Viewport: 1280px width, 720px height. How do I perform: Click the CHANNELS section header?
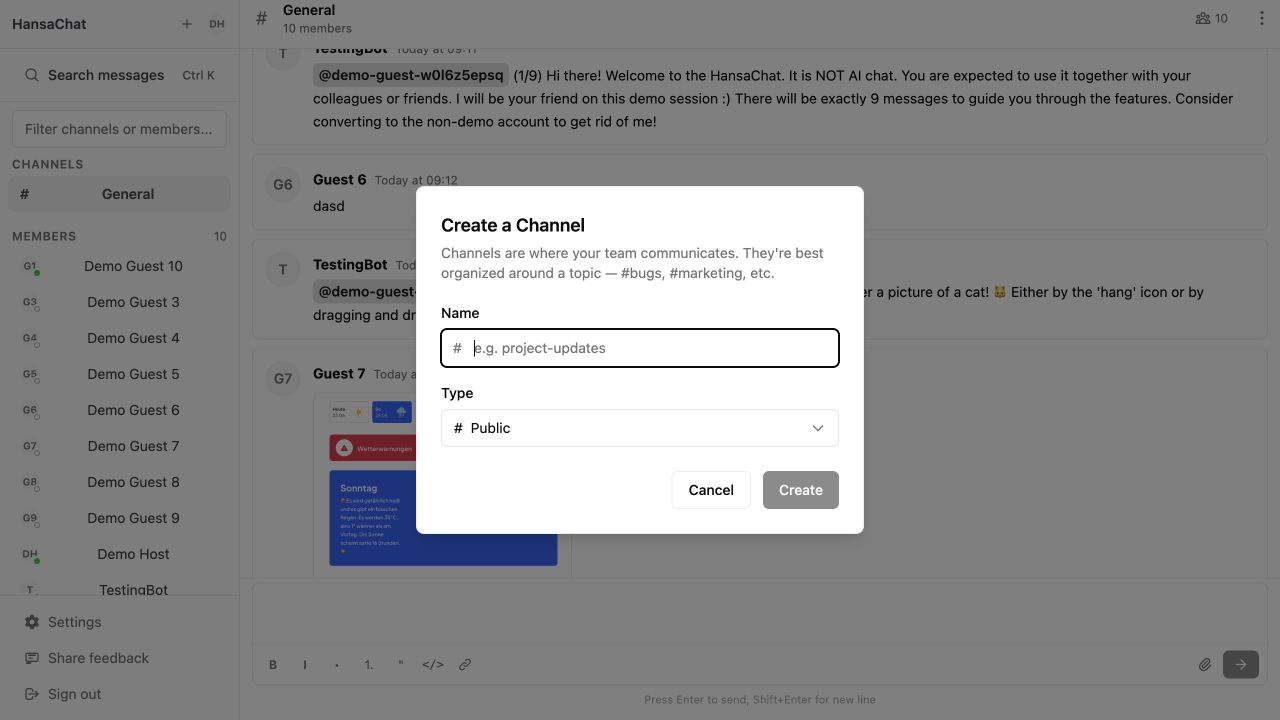[48, 164]
